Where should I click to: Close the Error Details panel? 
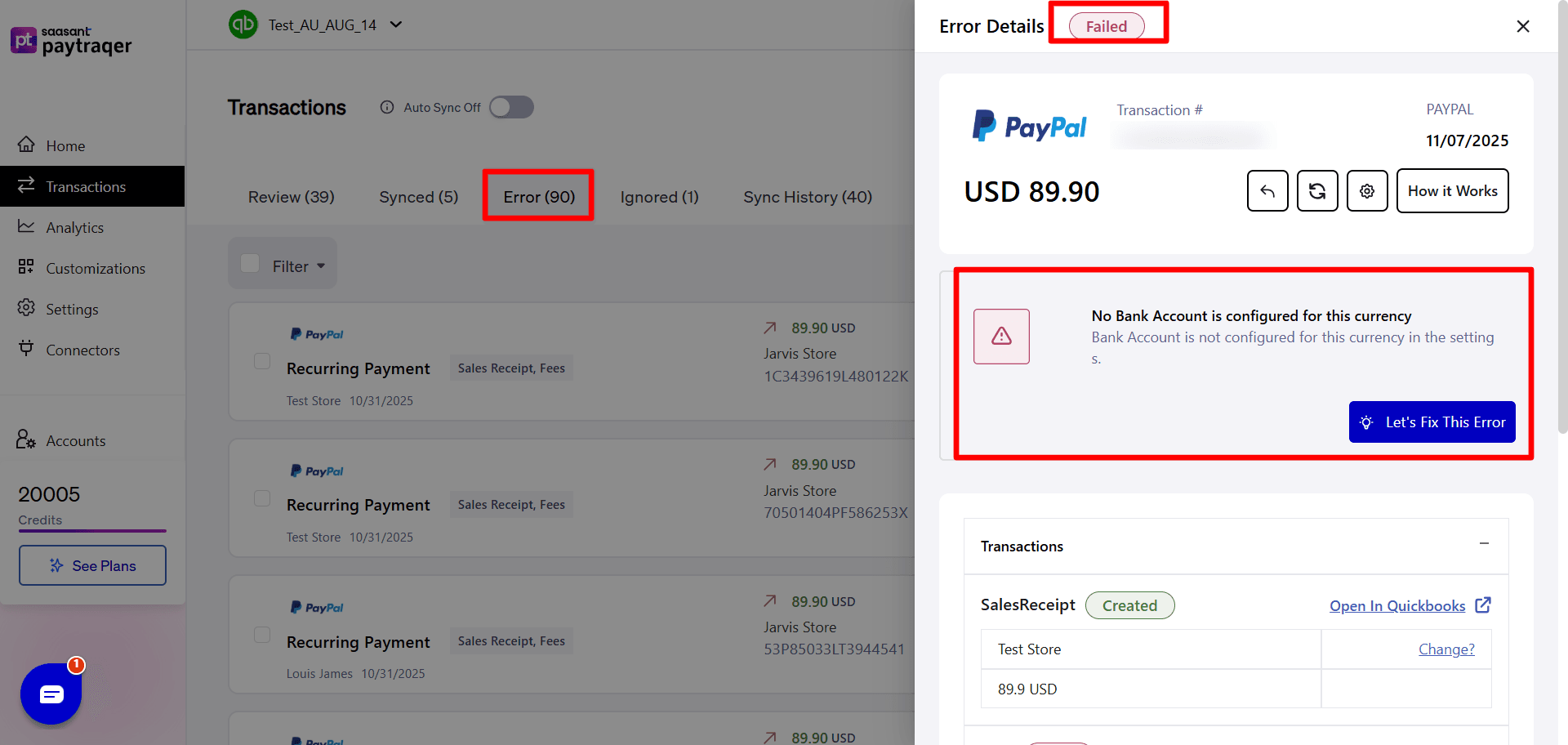tap(1522, 25)
